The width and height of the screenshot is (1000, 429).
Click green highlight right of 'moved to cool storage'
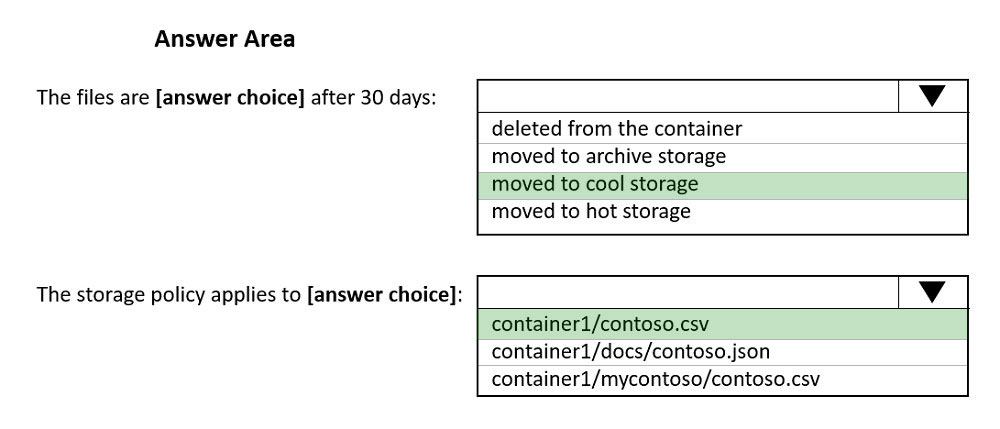point(832,185)
